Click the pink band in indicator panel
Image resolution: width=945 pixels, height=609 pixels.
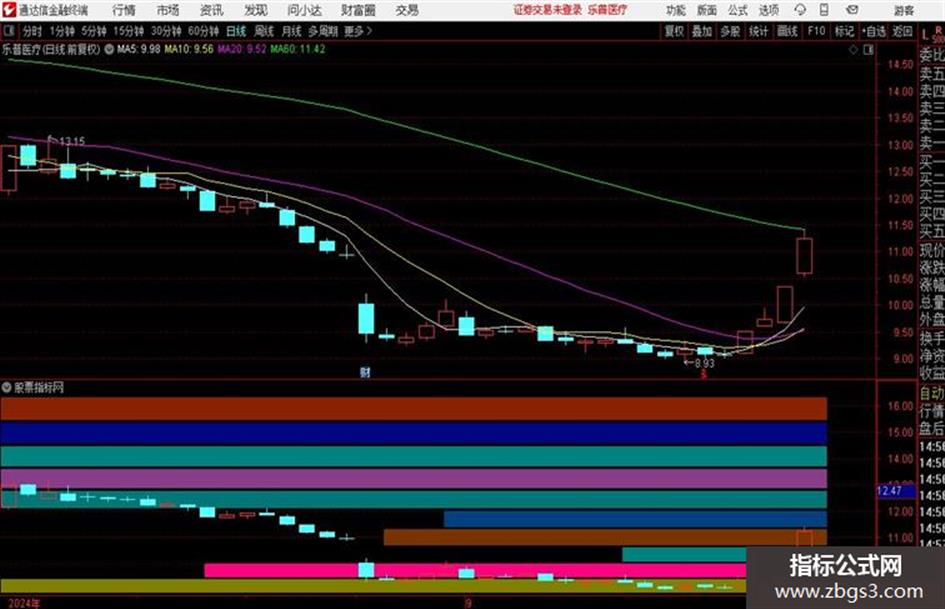(x=475, y=570)
